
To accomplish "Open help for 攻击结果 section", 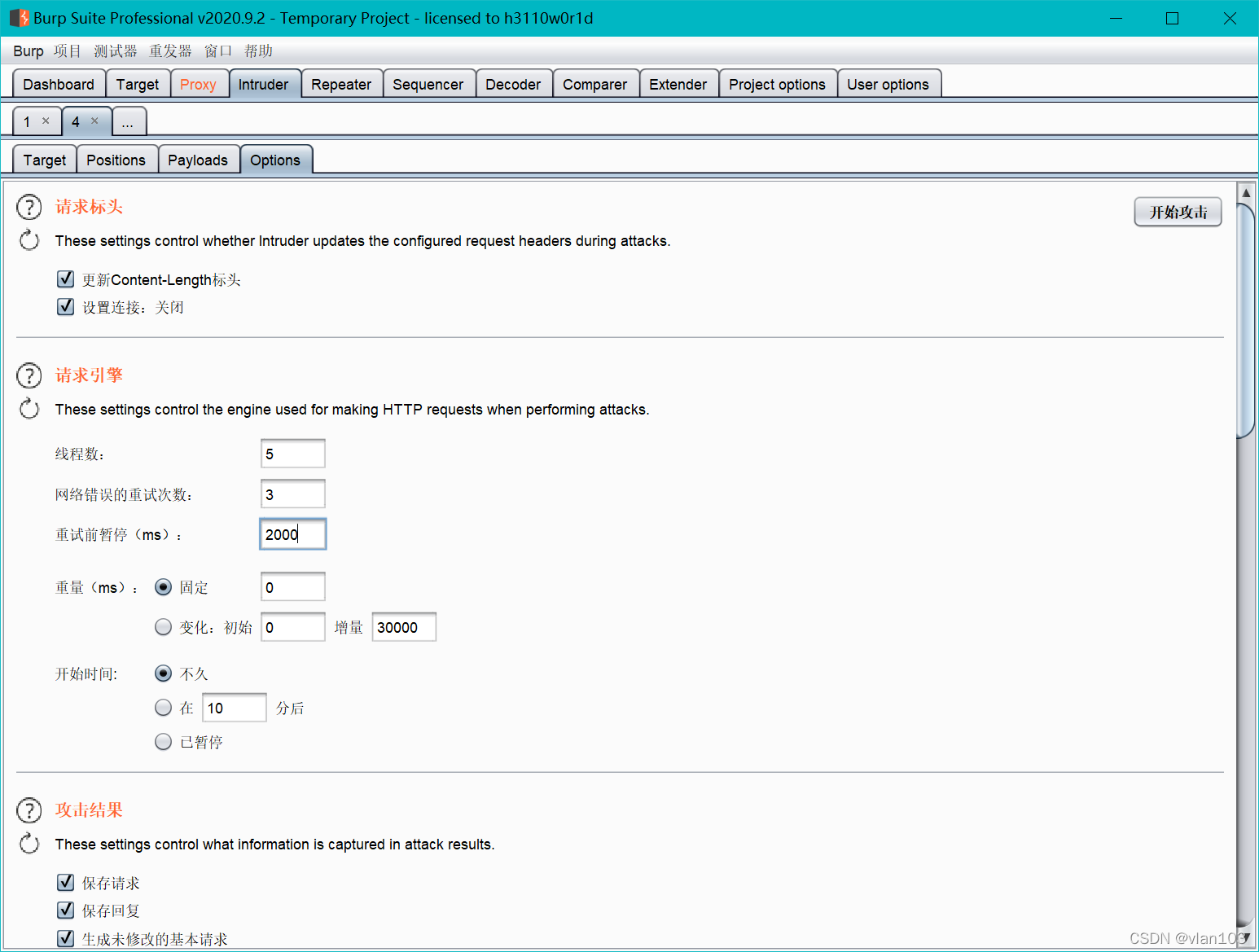I will pyautogui.click(x=29, y=810).
